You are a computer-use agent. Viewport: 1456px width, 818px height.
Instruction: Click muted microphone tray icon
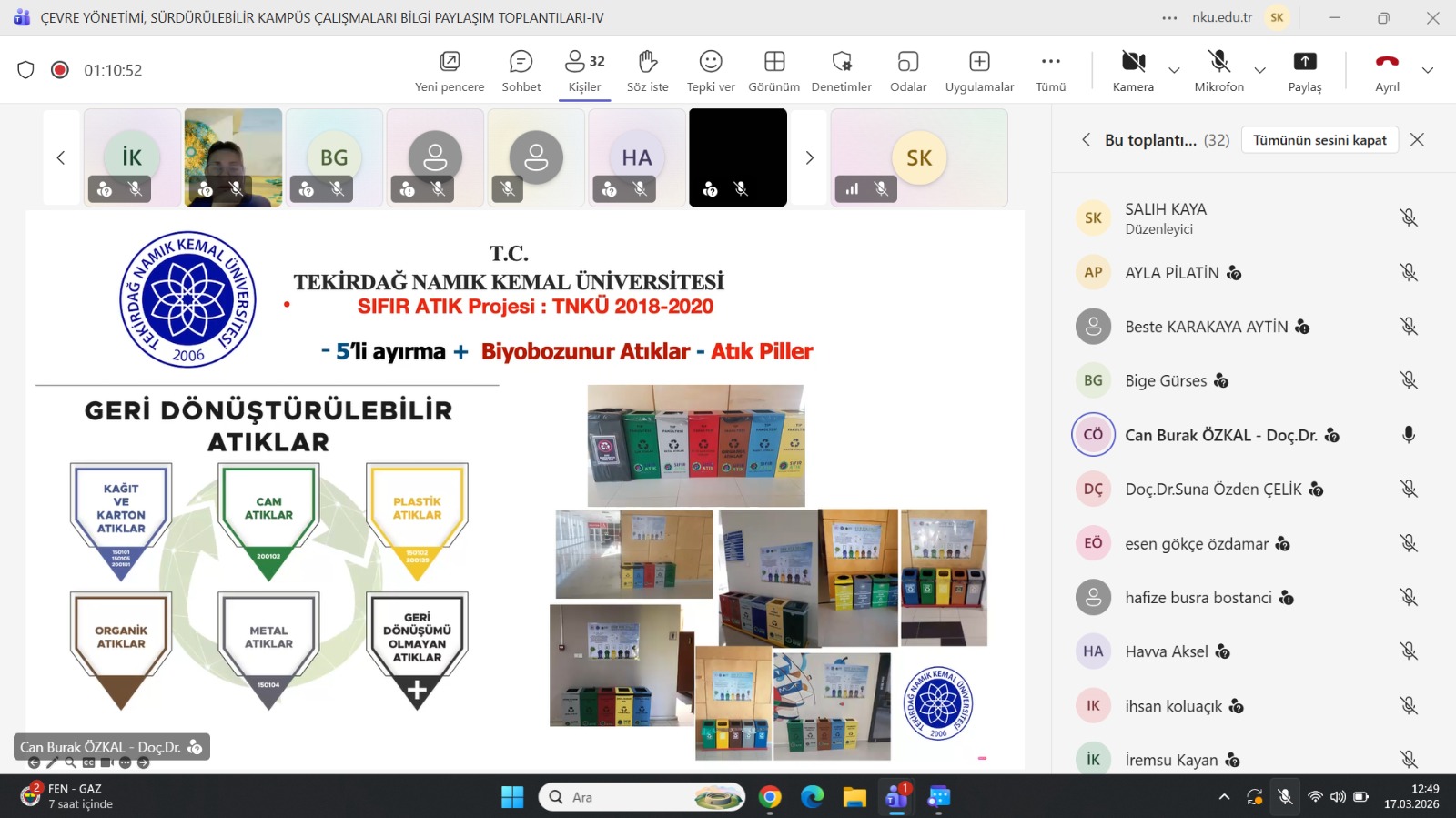[1285, 797]
